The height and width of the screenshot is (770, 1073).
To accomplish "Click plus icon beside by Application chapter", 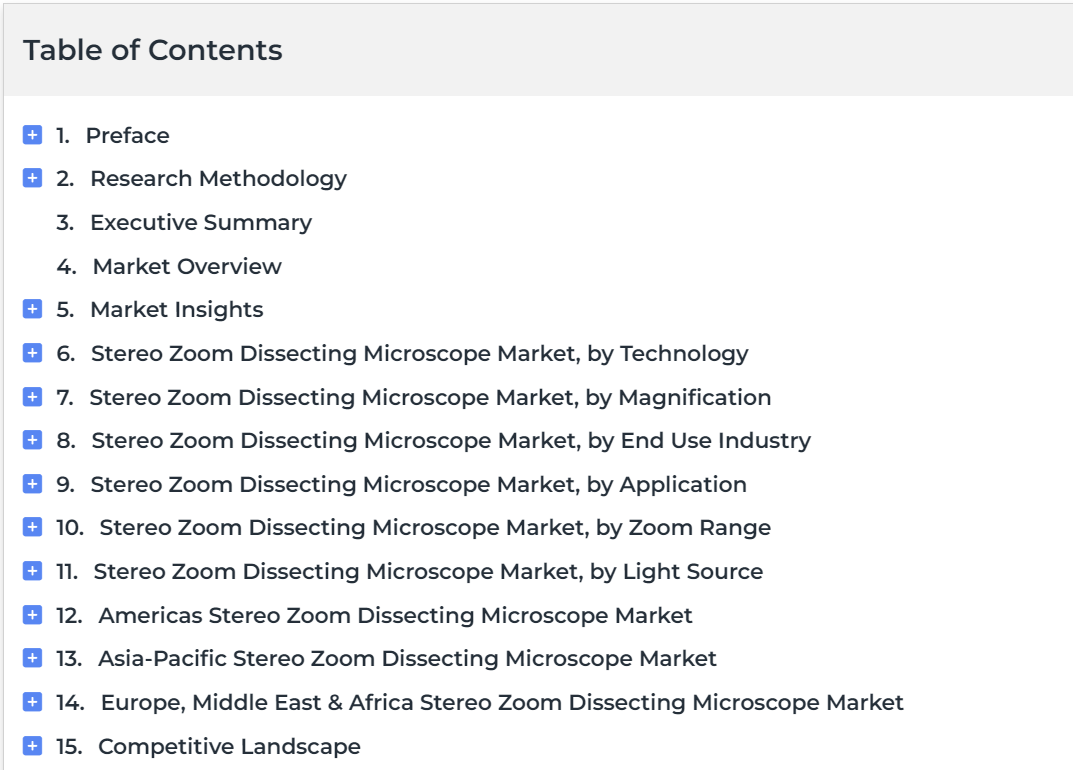I will click(32, 484).
